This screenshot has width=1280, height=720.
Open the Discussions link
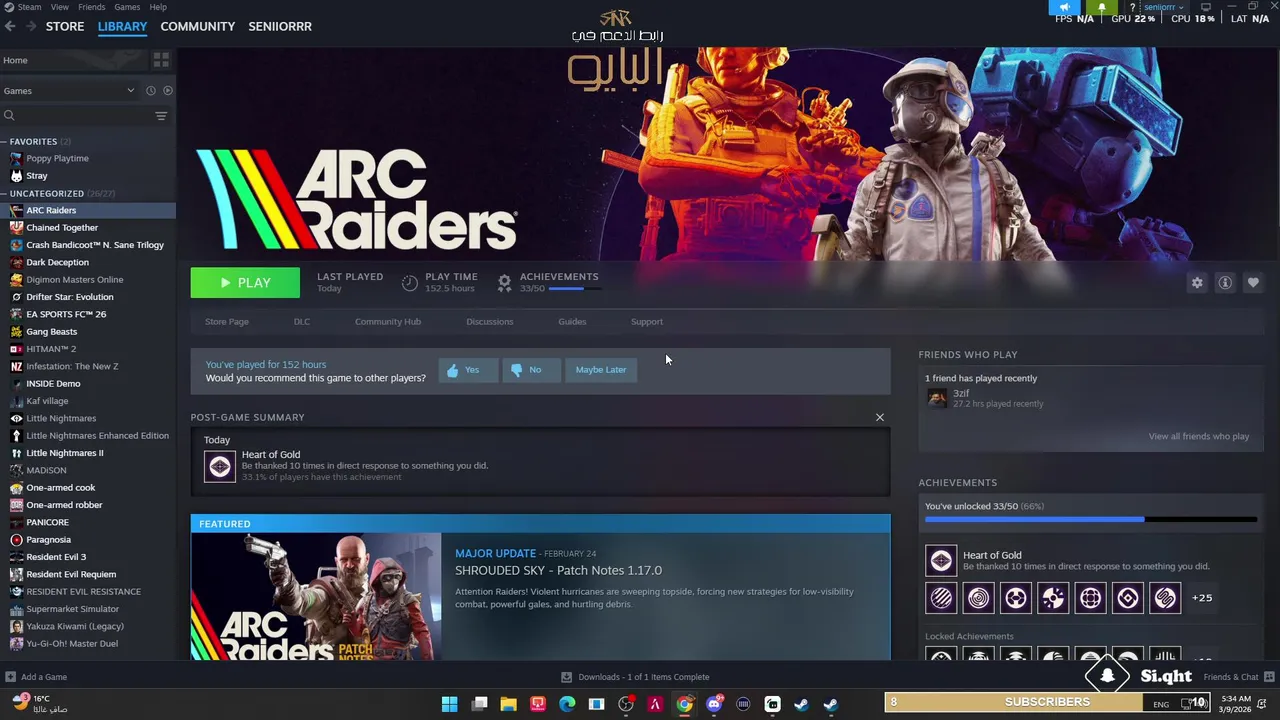coord(490,322)
